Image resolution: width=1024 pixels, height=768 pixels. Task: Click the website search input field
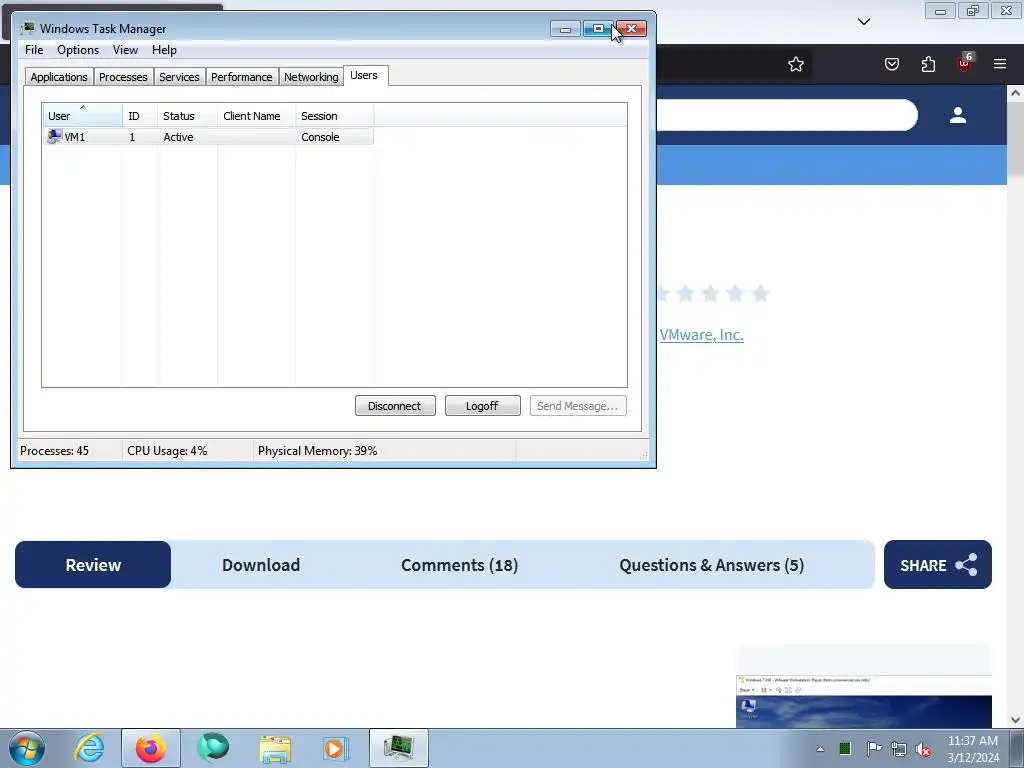tap(786, 115)
